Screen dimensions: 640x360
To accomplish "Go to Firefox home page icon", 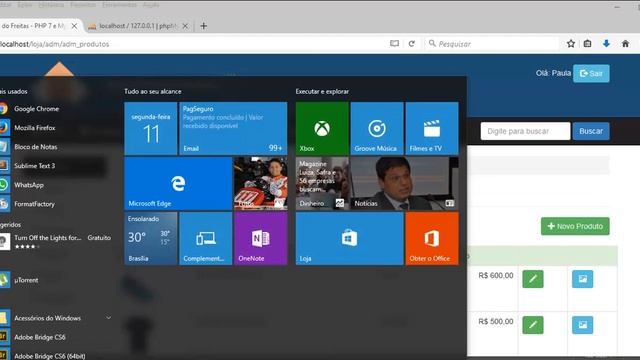I will point(625,44).
